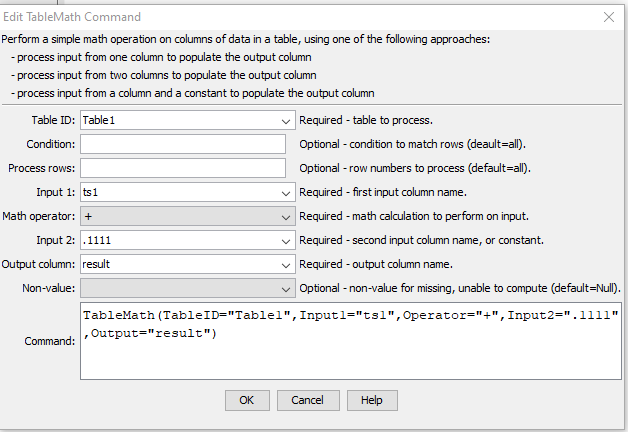Click the TableMath command text string
This screenshot has width=628, height=432.
[x=351, y=324]
